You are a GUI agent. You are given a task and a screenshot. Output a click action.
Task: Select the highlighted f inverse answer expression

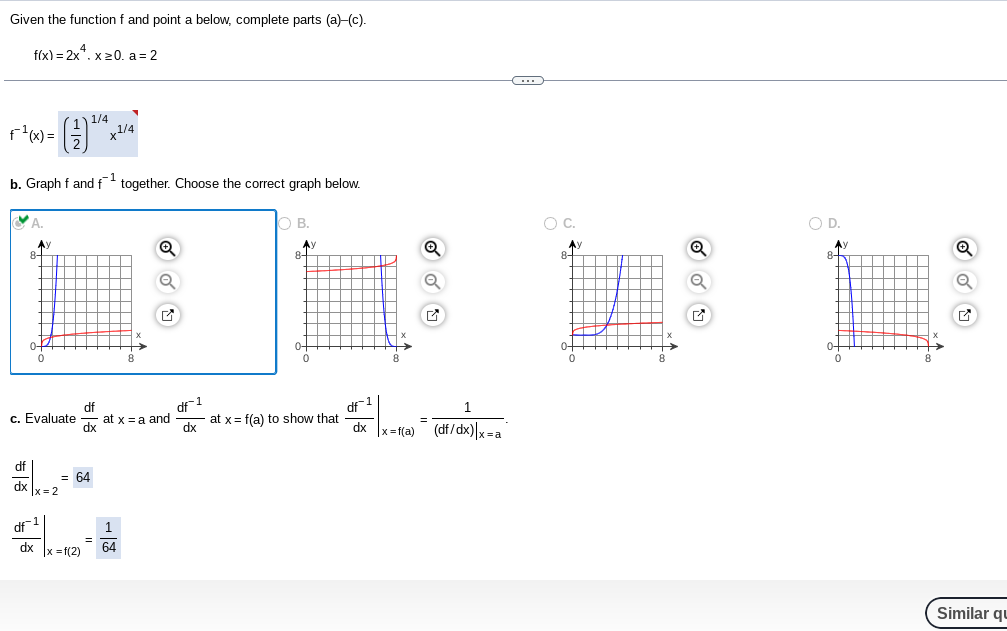(x=98, y=131)
